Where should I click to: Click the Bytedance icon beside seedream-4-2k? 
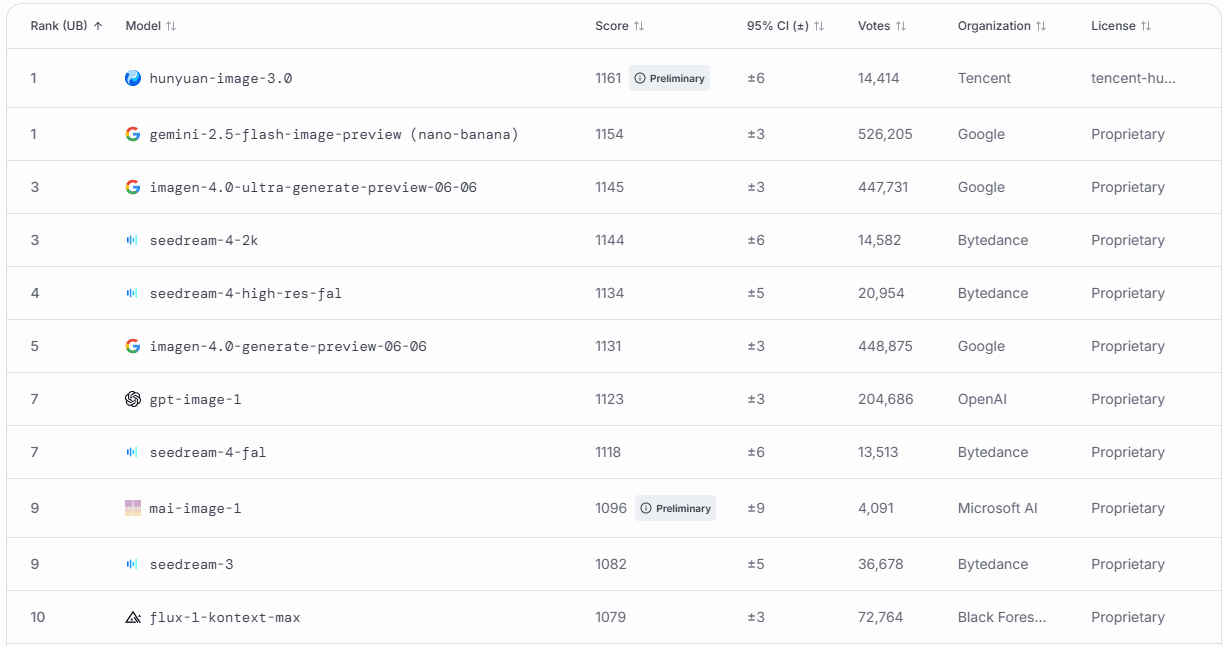133,240
